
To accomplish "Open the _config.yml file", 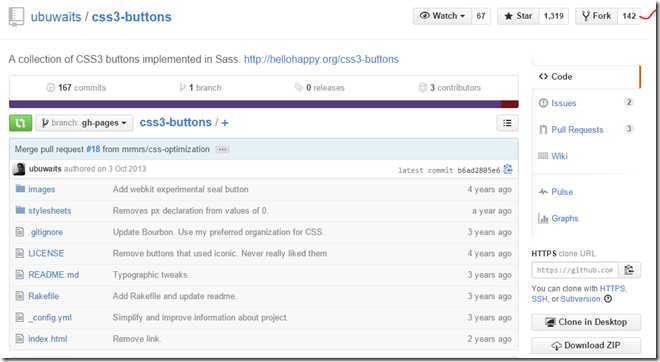I will pos(50,318).
